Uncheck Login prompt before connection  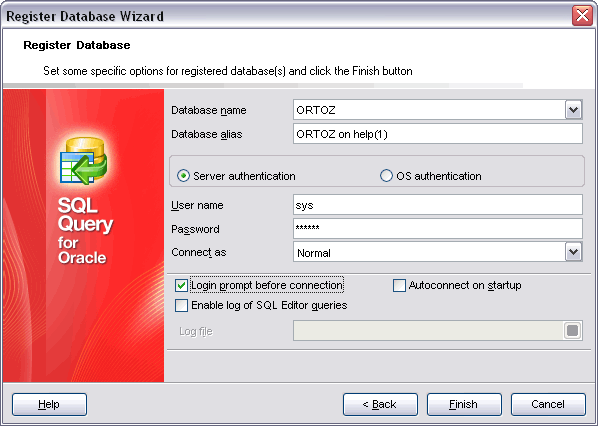pyautogui.click(x=182, y=285)
